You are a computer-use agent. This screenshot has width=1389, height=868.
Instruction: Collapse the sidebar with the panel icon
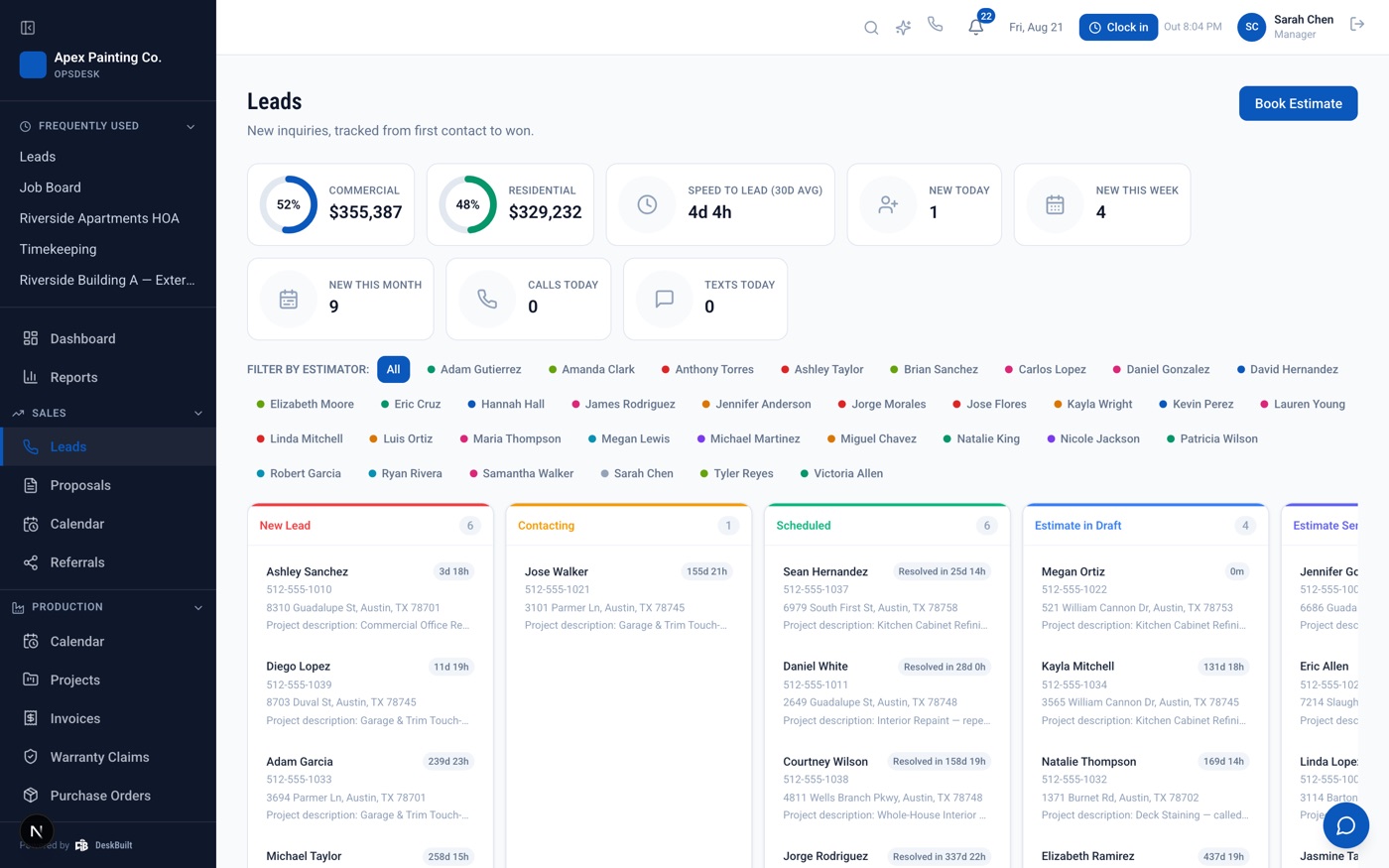coord(28,28)
